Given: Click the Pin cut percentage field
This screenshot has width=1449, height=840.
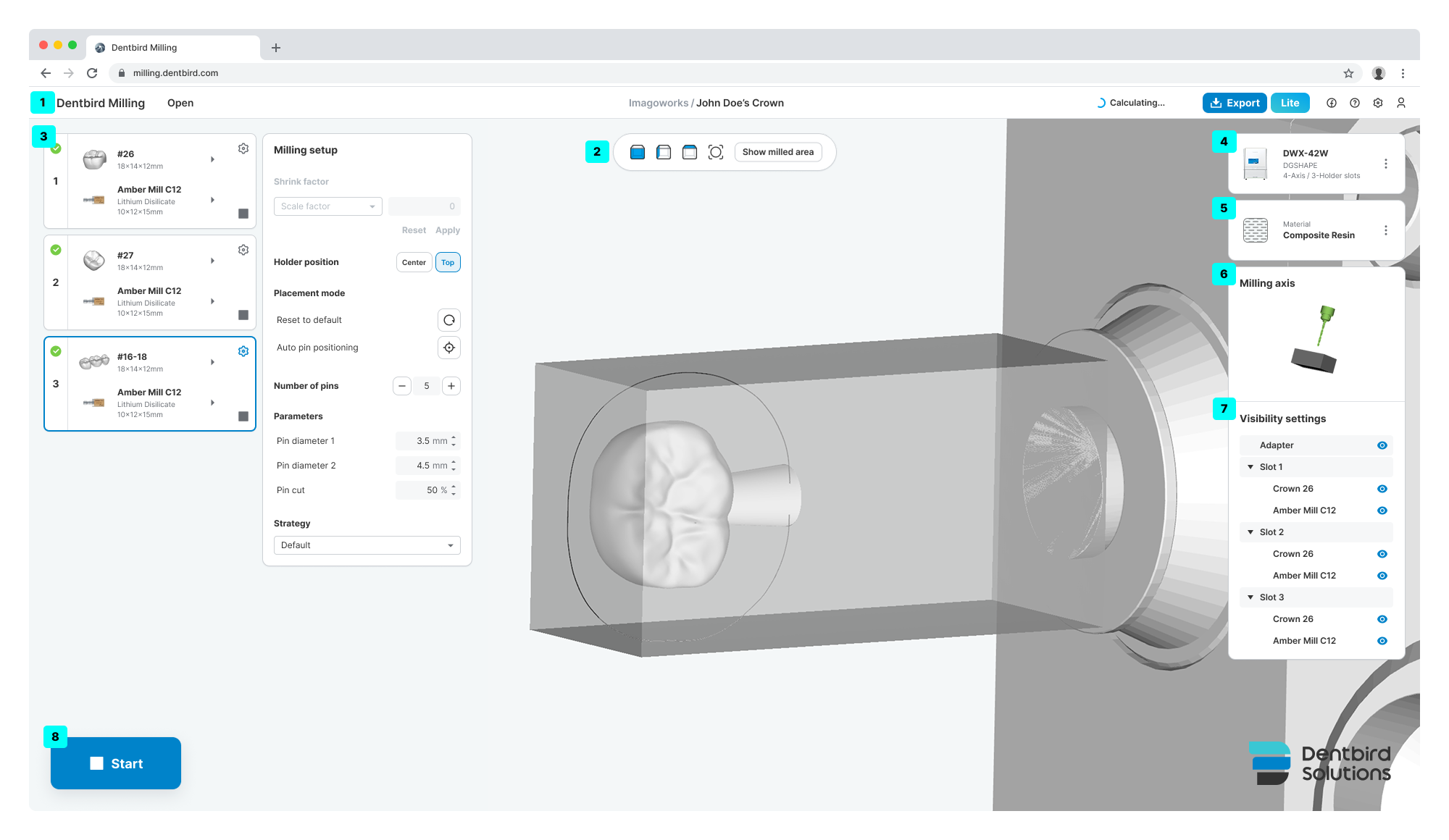Looking at the screenshot, I should 427,490.
